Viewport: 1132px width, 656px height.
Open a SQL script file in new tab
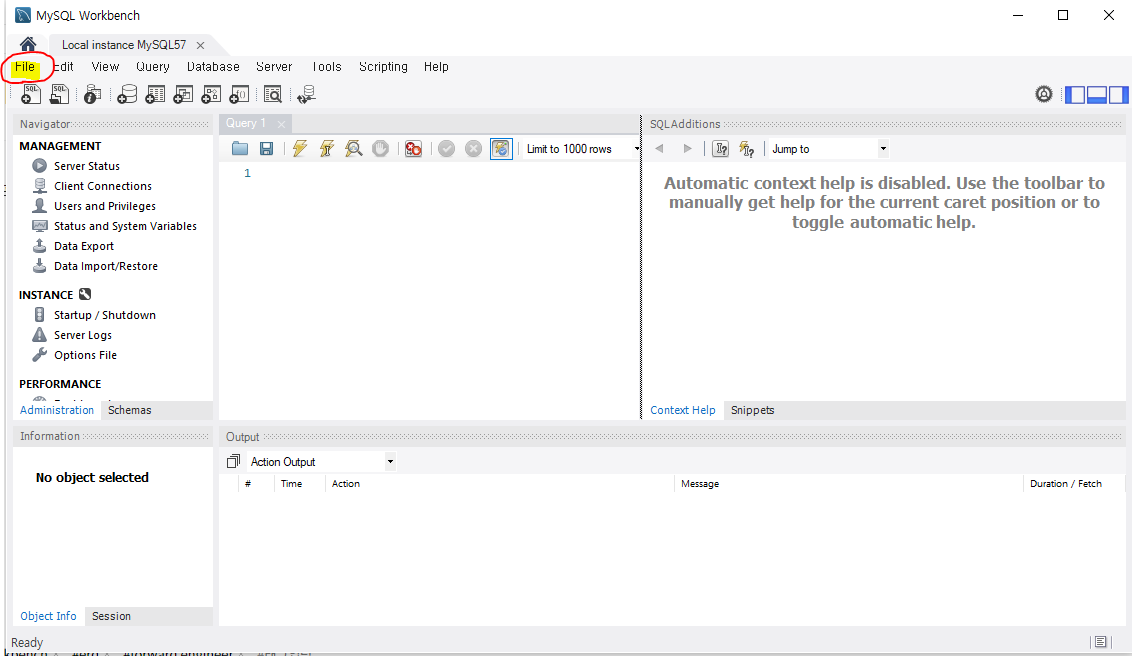[x=59, y=94]
